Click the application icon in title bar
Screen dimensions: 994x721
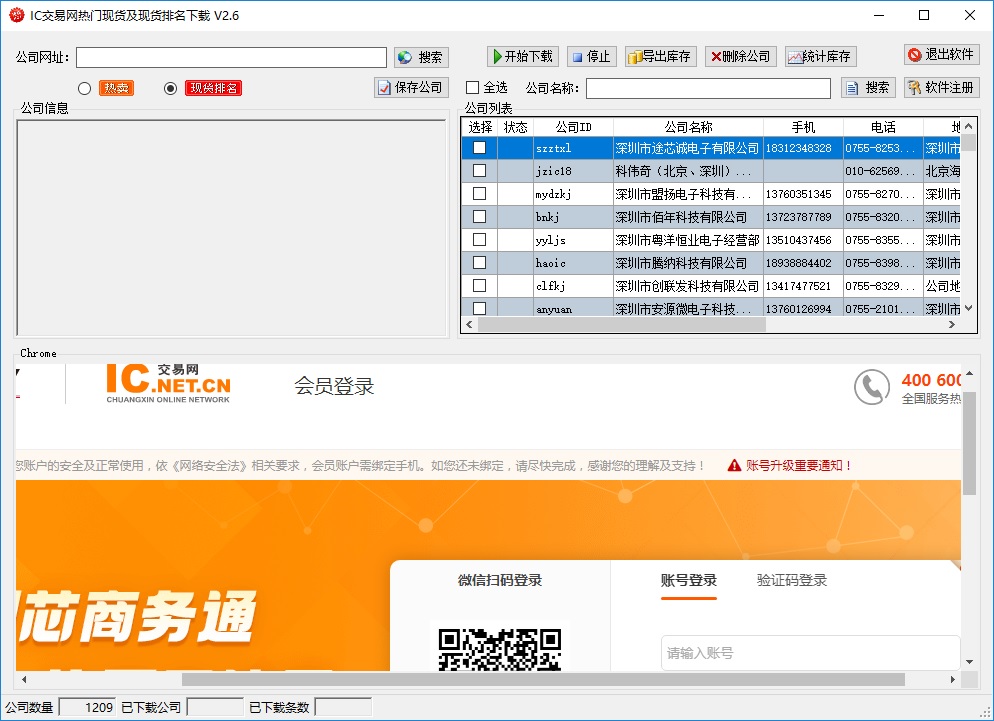(x=16, y=15)
